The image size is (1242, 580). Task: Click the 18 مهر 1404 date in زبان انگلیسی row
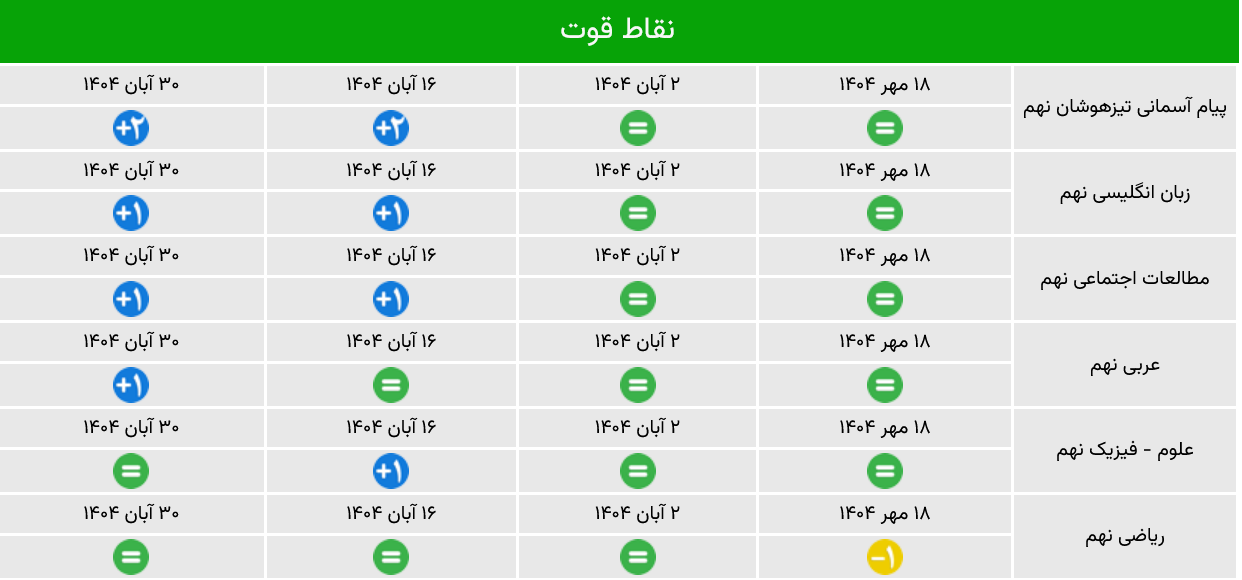point(884,171)
